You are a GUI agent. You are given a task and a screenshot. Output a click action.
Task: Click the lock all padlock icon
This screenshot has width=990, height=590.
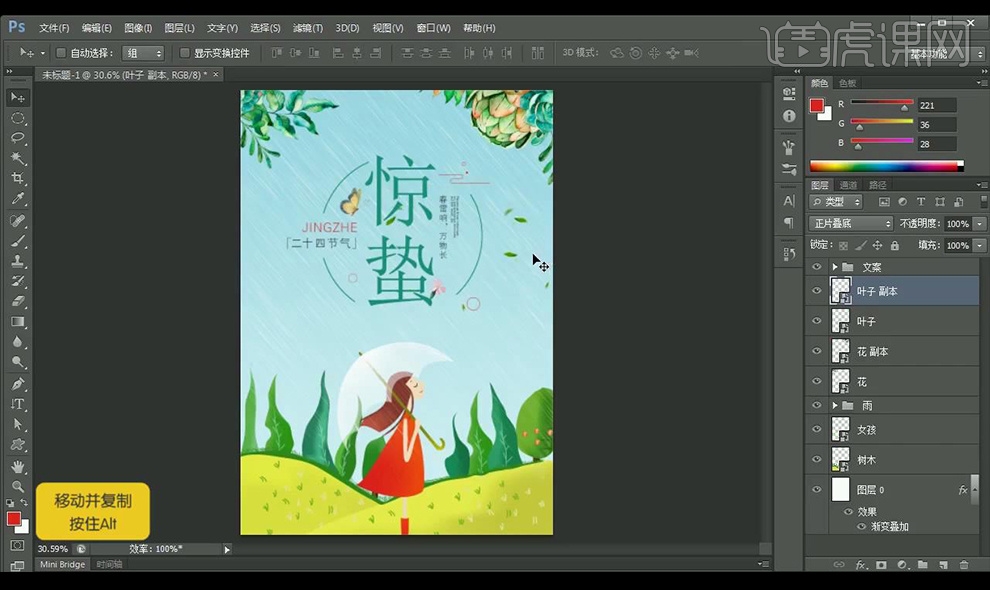tap(894, 246)
